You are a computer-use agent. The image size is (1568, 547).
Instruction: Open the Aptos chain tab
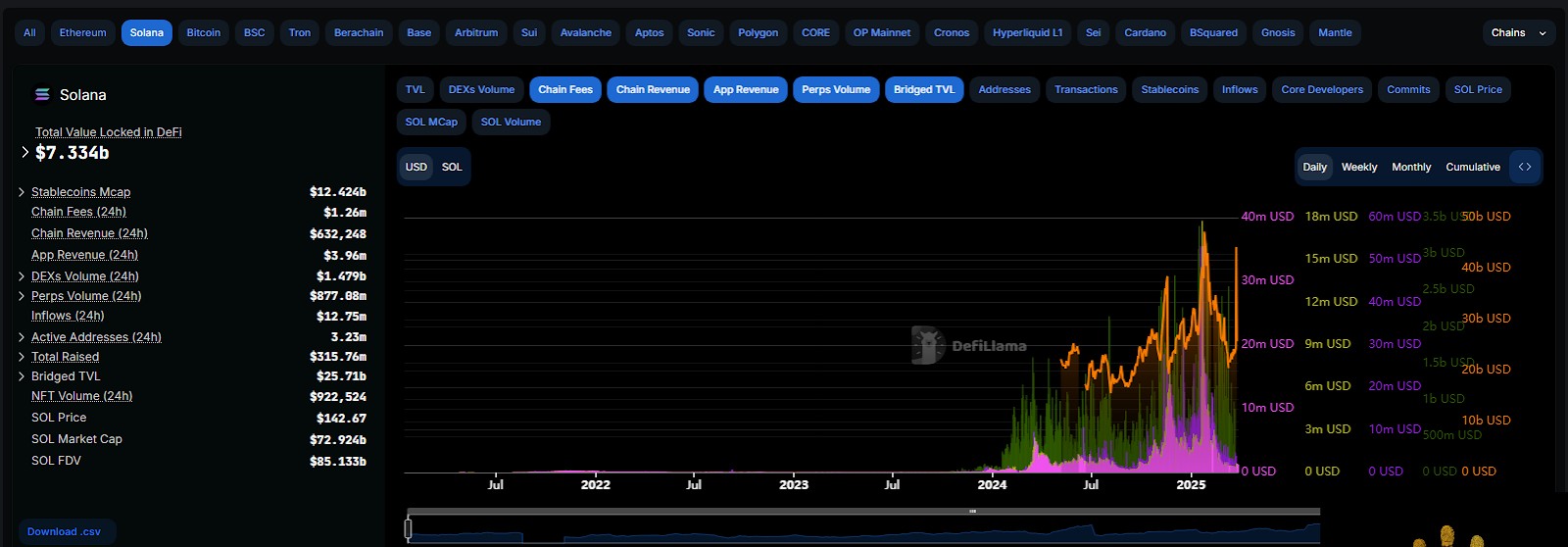pos(650,32)
